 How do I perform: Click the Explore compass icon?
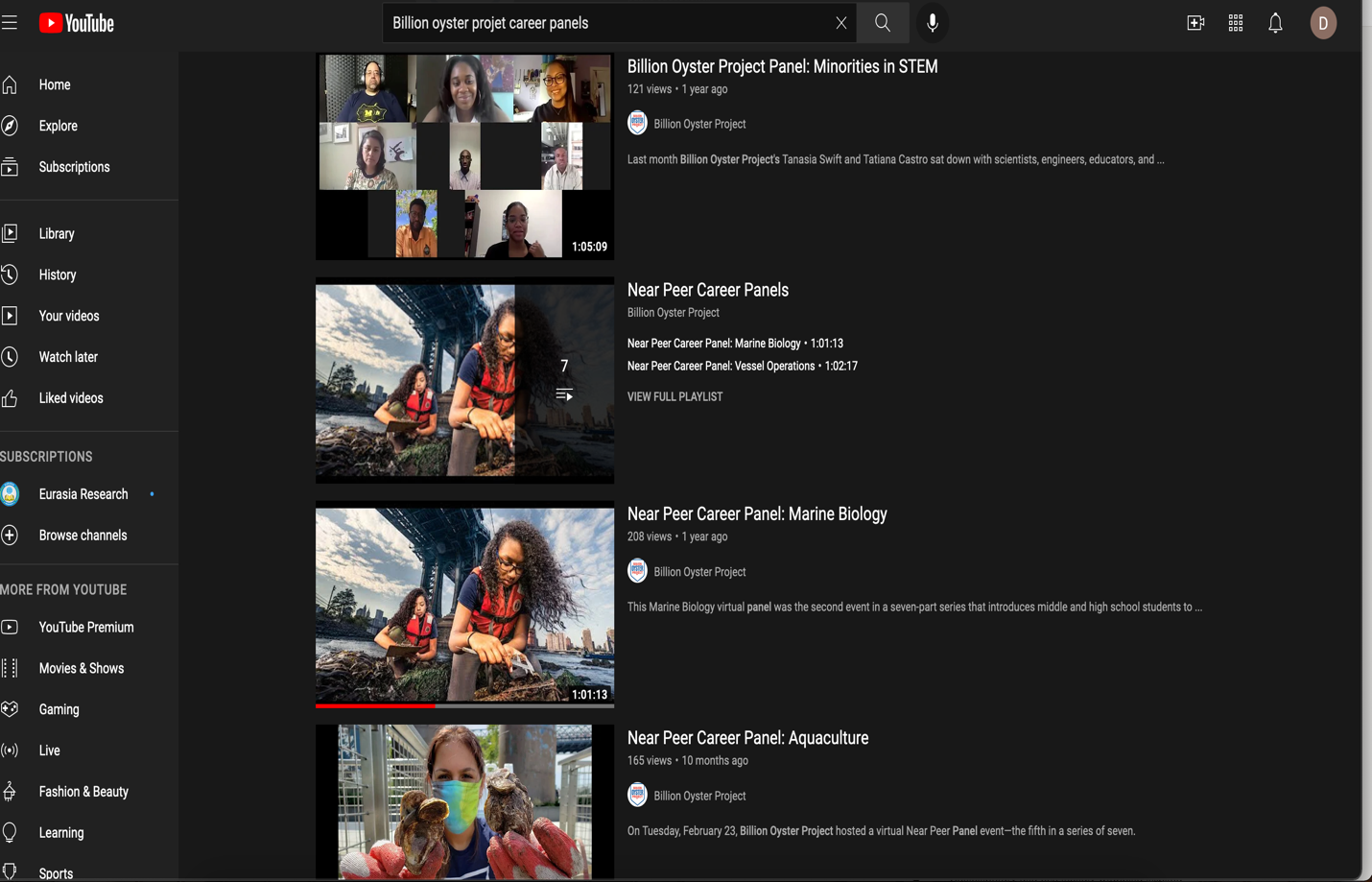(10, 126)
